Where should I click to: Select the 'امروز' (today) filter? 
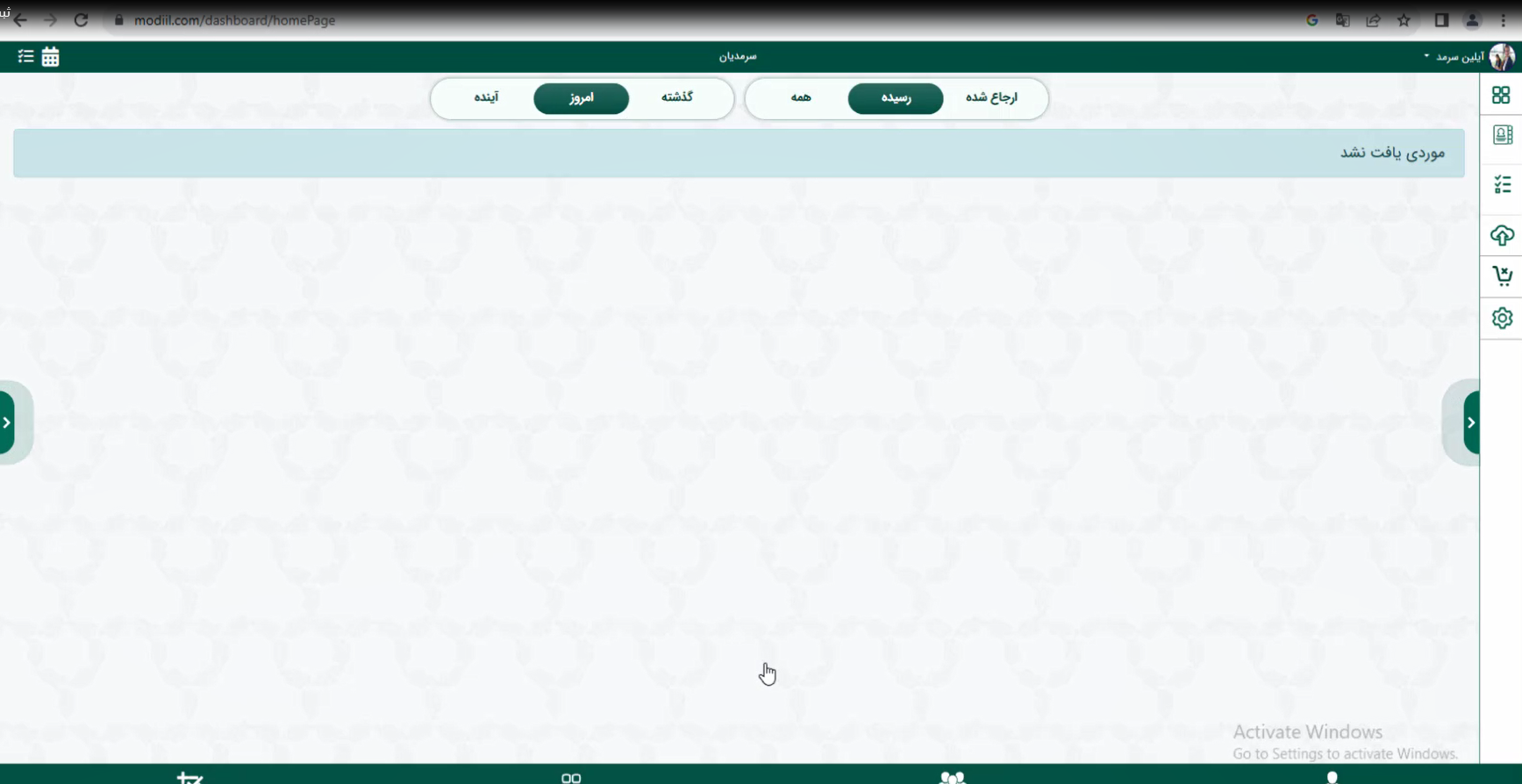tap(581, 98)
